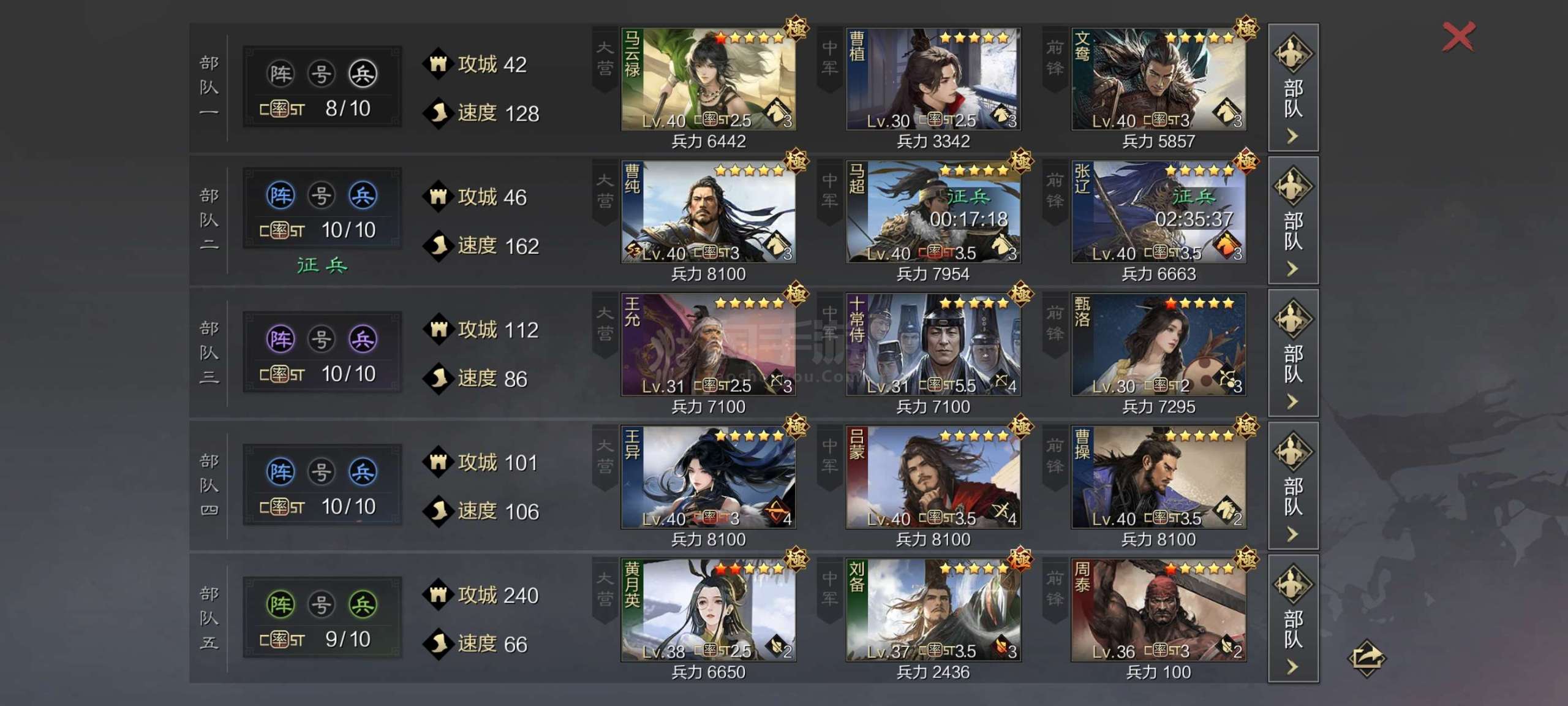1568x706 pixels.
Task: Click the siege 攻城 240 castle icon
Action: (x=438, y=594)
